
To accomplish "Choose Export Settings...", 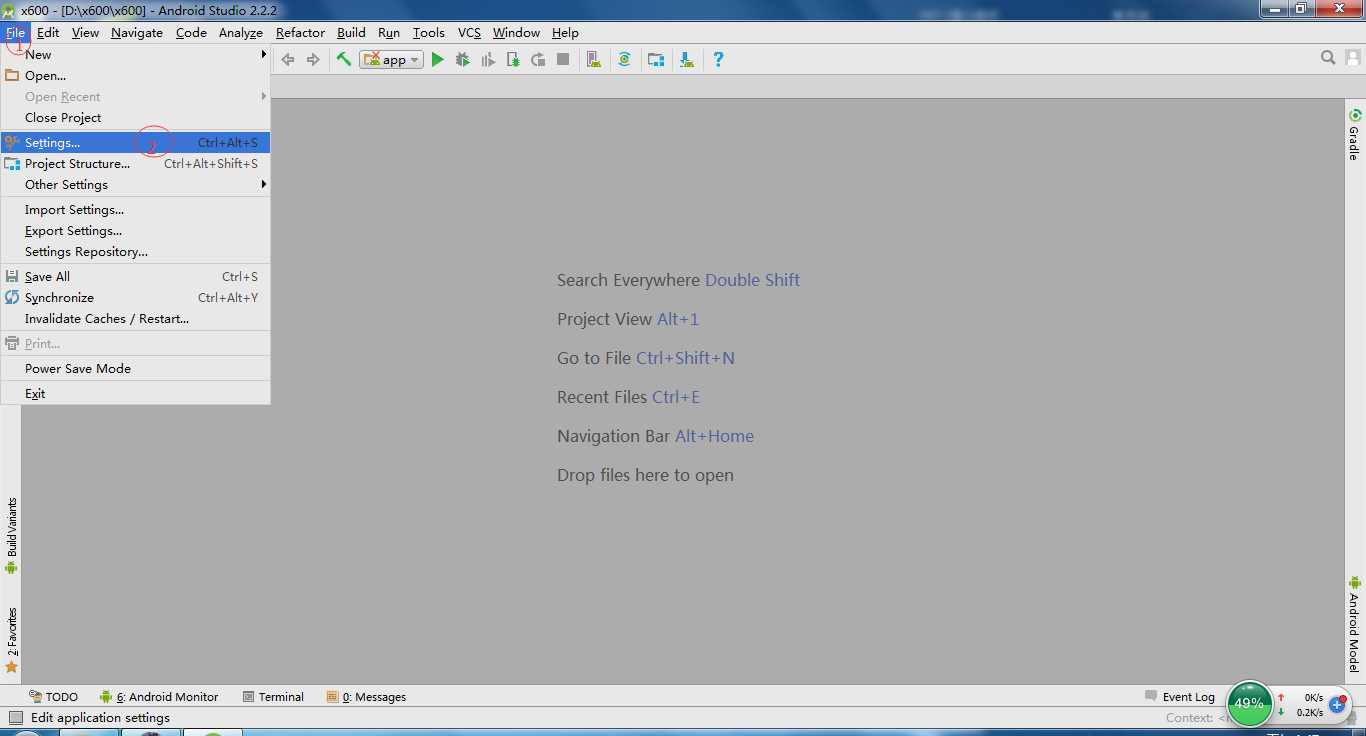I will (135, 231).
